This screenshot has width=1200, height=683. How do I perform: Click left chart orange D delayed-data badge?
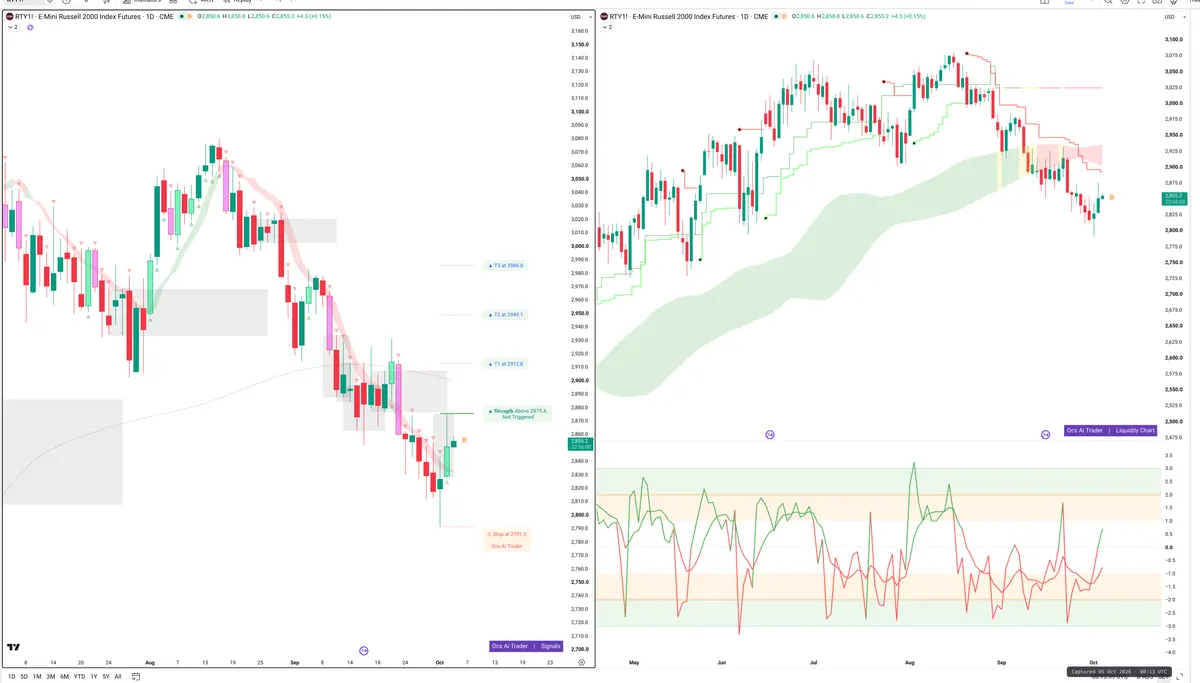tap(189, 16)
